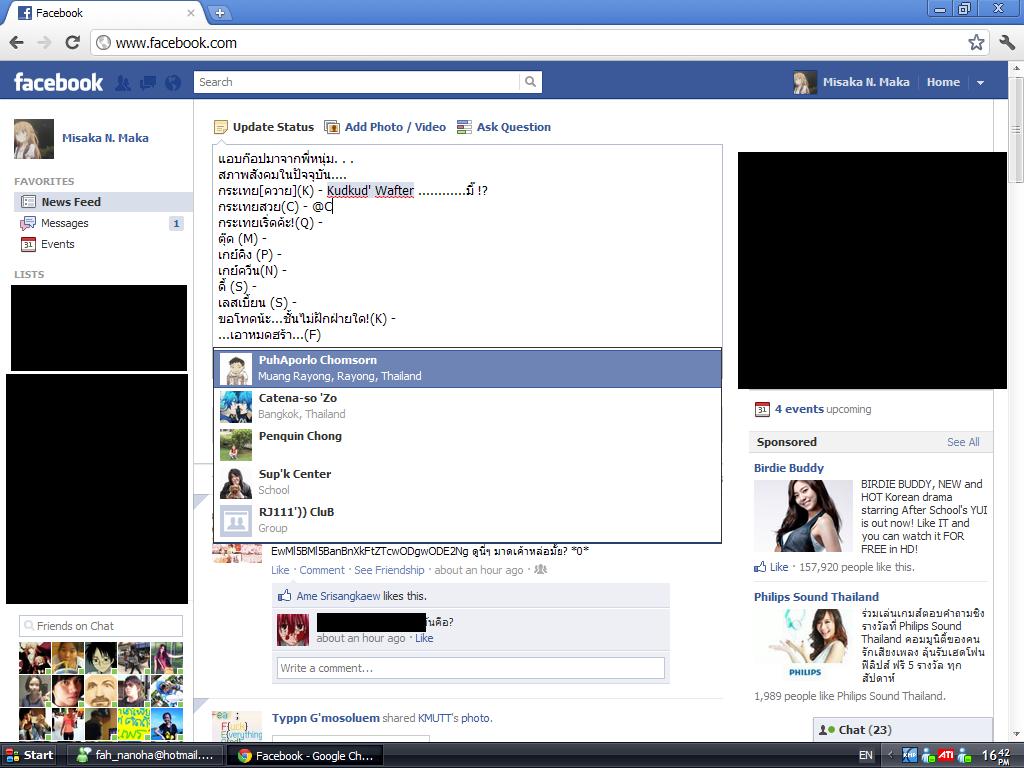Click Ame Srisangkaew name
Viewport: 1024px width, 768px height.
pos(338,596)
